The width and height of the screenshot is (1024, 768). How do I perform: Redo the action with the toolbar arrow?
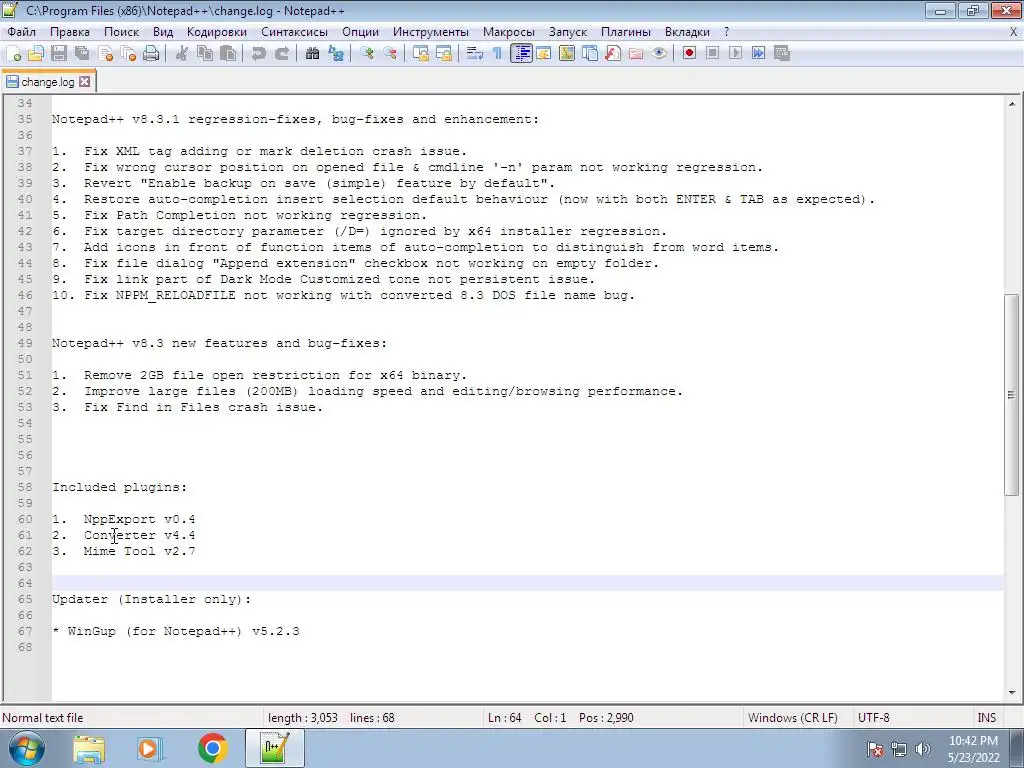[x=281, y=54]
